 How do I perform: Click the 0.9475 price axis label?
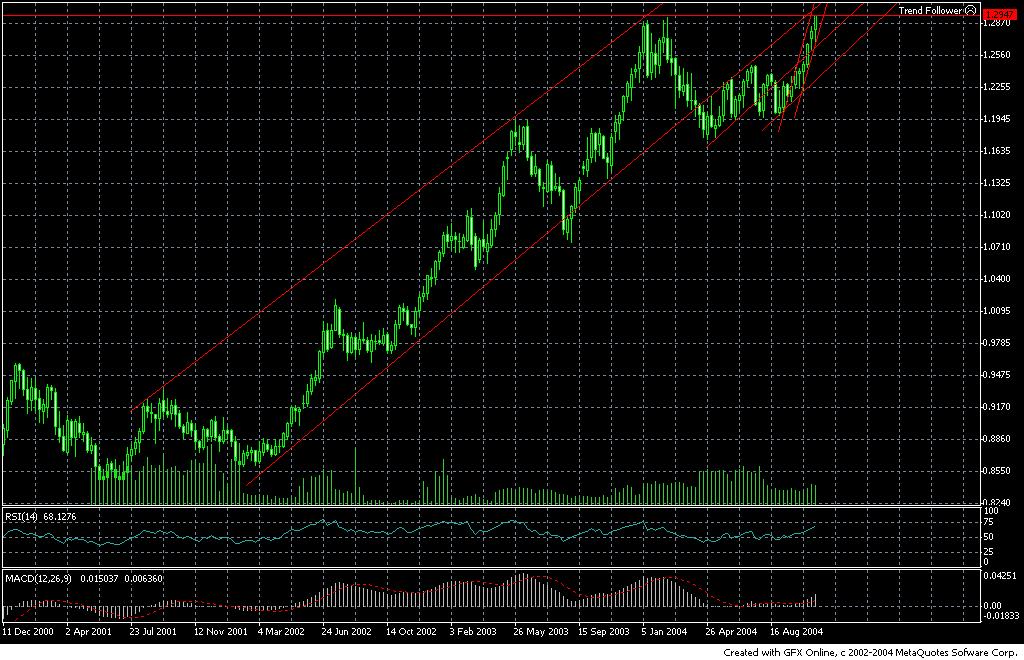pyautogui.click(x=997, y=375)
